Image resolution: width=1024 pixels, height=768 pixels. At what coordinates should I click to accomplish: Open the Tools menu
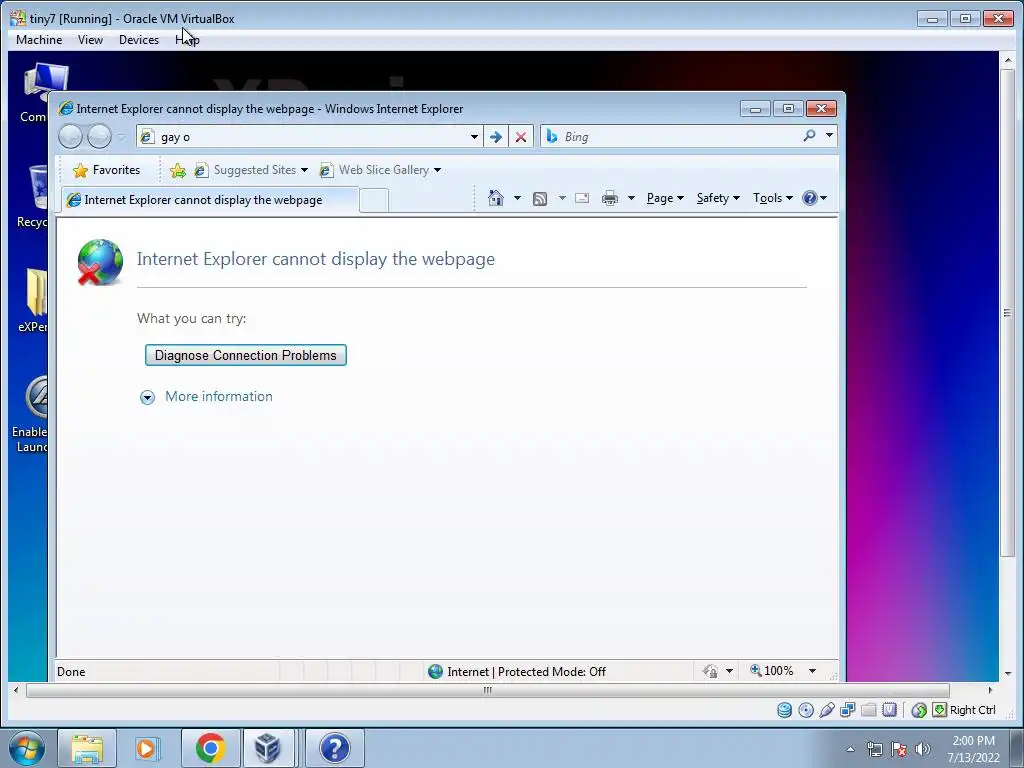click(x=773, y=198)
